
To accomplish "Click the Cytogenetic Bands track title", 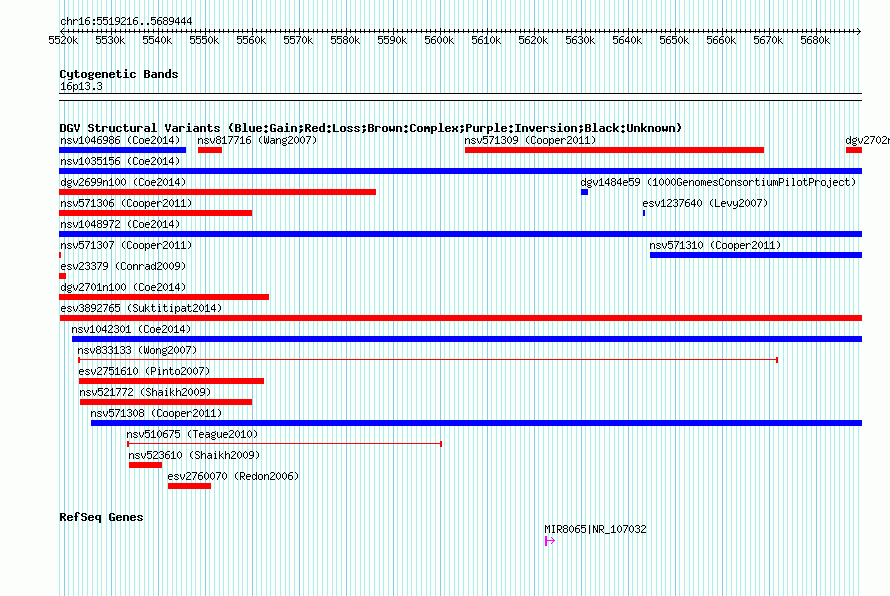I will (119, 74).
